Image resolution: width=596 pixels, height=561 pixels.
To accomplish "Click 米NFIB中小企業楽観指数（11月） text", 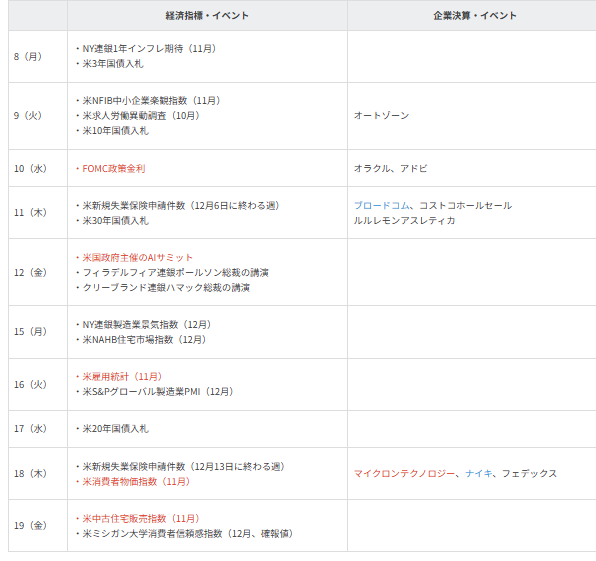I will pos(151,101).
